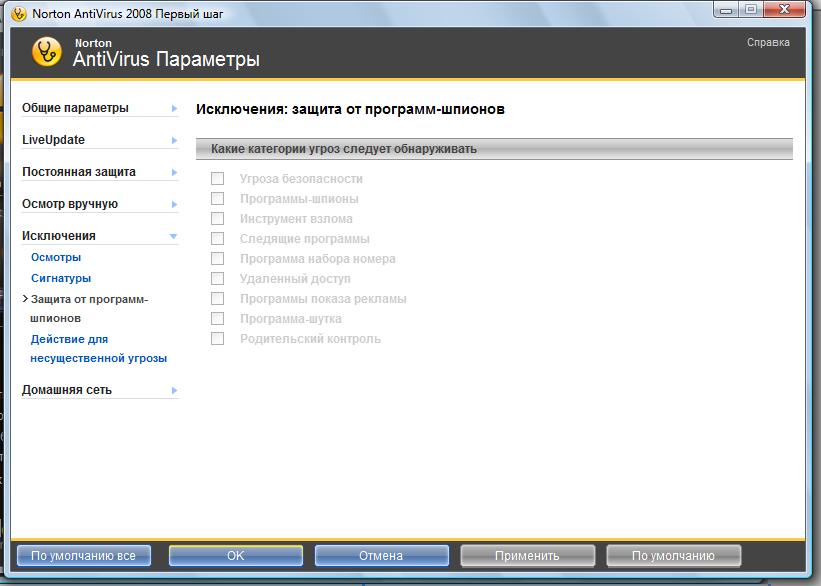Toggle the Программа-шутка checkbox
The width and height of the screenshot is (821, 586).
point(217,318)
